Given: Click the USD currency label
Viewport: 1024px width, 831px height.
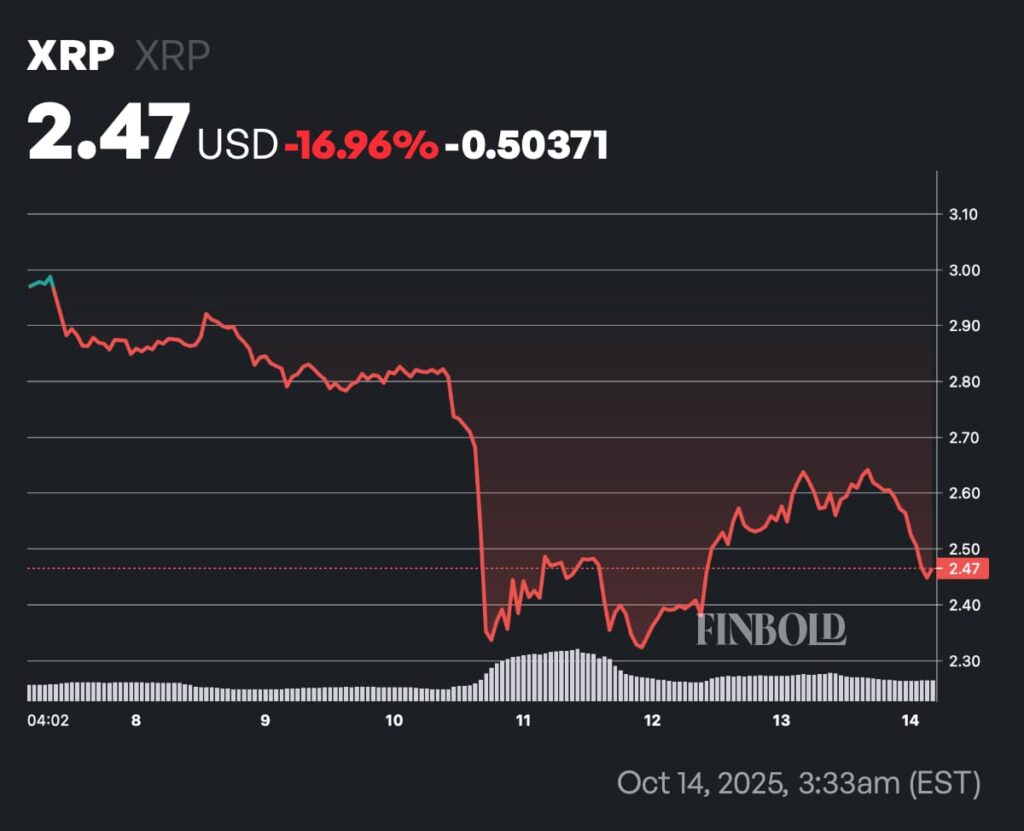Looking at the screenshot, I should click(237, 145).
